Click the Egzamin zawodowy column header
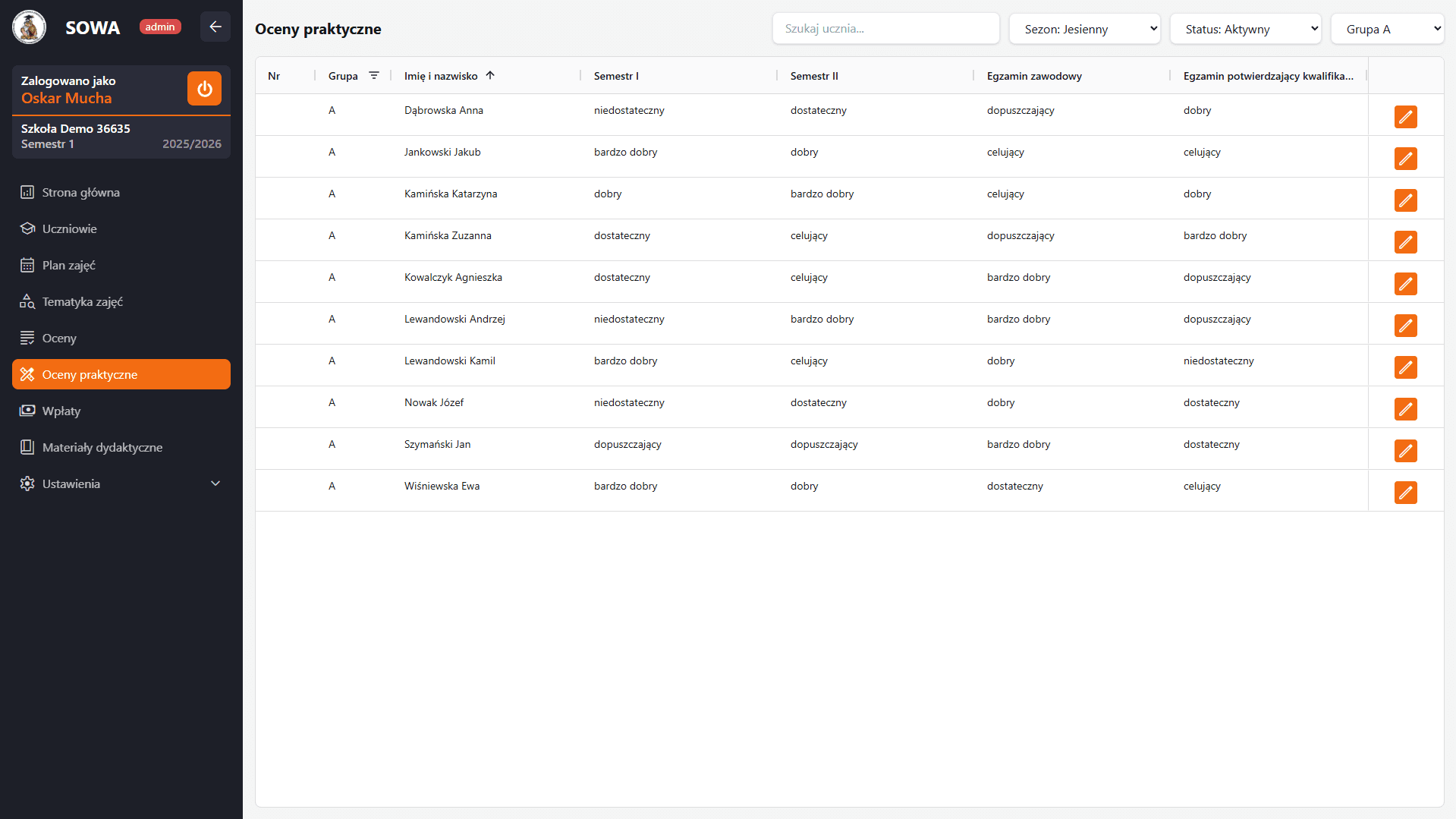This screenshot has height=819, width=1456. [1034, 76]
